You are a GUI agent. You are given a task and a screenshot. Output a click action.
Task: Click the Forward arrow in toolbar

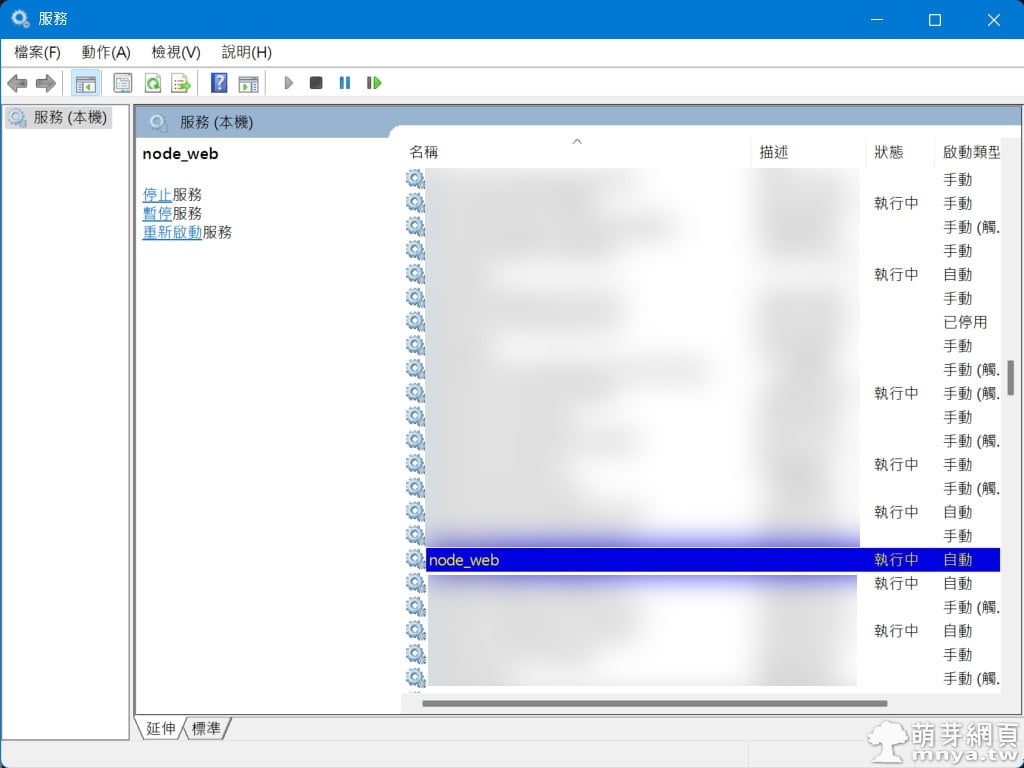[x=45, y=83]
